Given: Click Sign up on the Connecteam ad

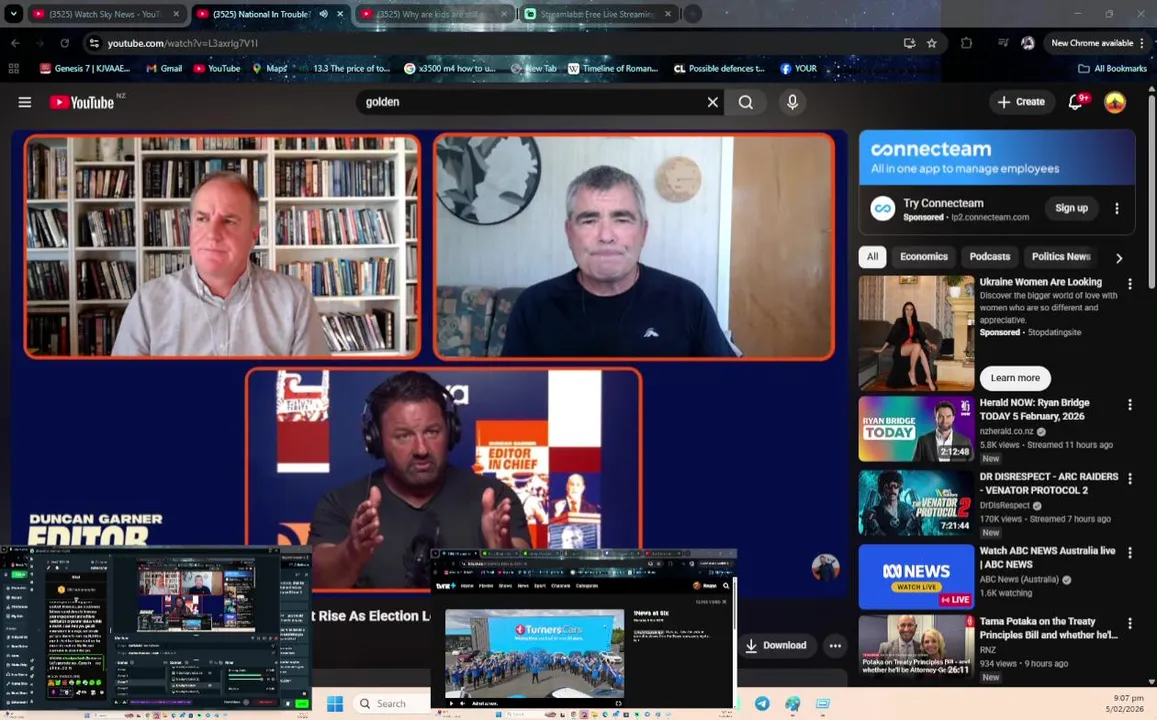Looking at the screenshot, I should (x=1071, y=208).
